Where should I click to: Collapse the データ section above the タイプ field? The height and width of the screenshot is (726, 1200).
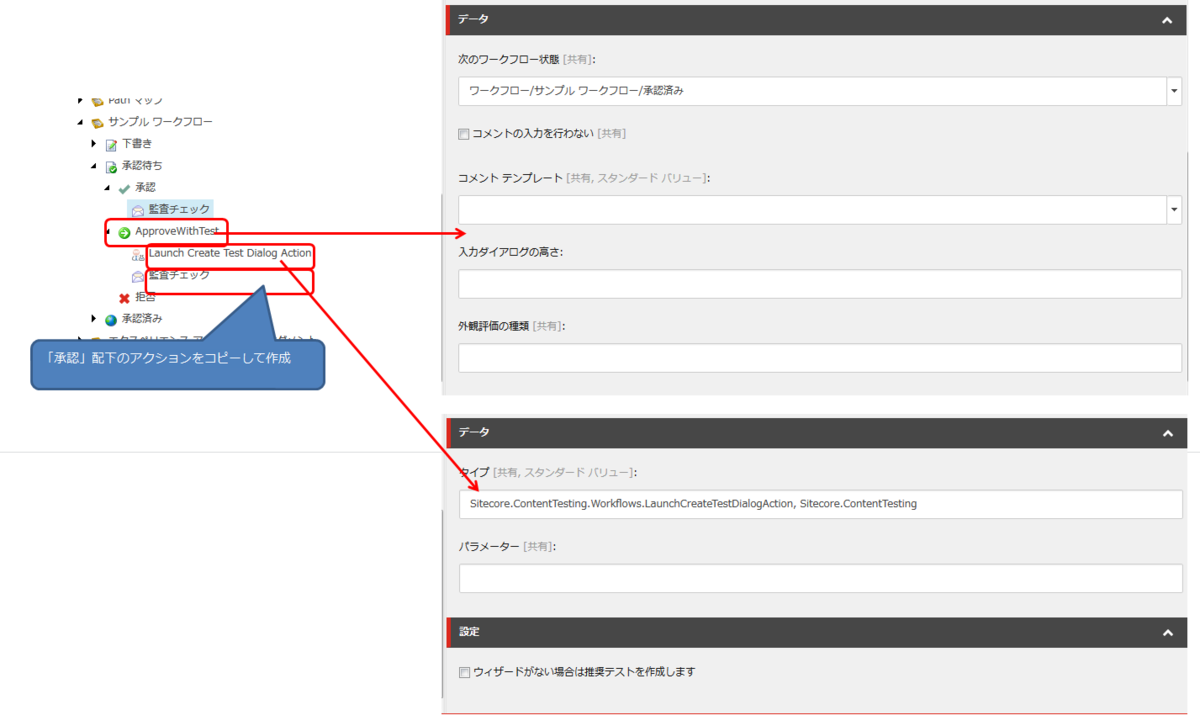pyautogui.click(x=1167, y=433)
